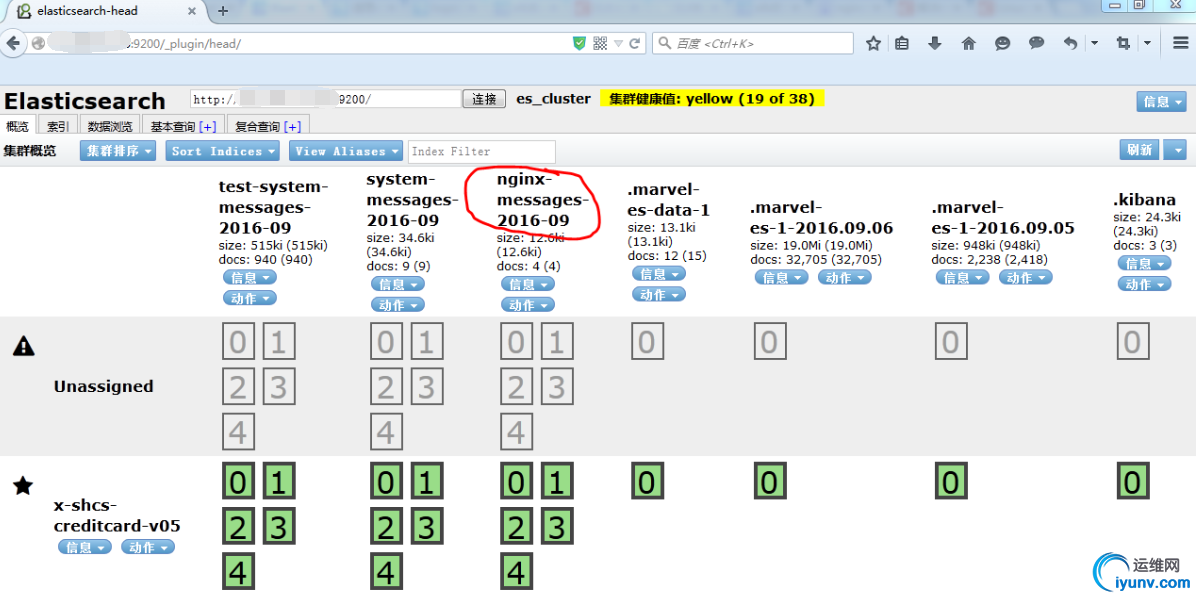Open 信息 menu for .kibana index
The image size is (1196, 599).
click(1145, 264)
